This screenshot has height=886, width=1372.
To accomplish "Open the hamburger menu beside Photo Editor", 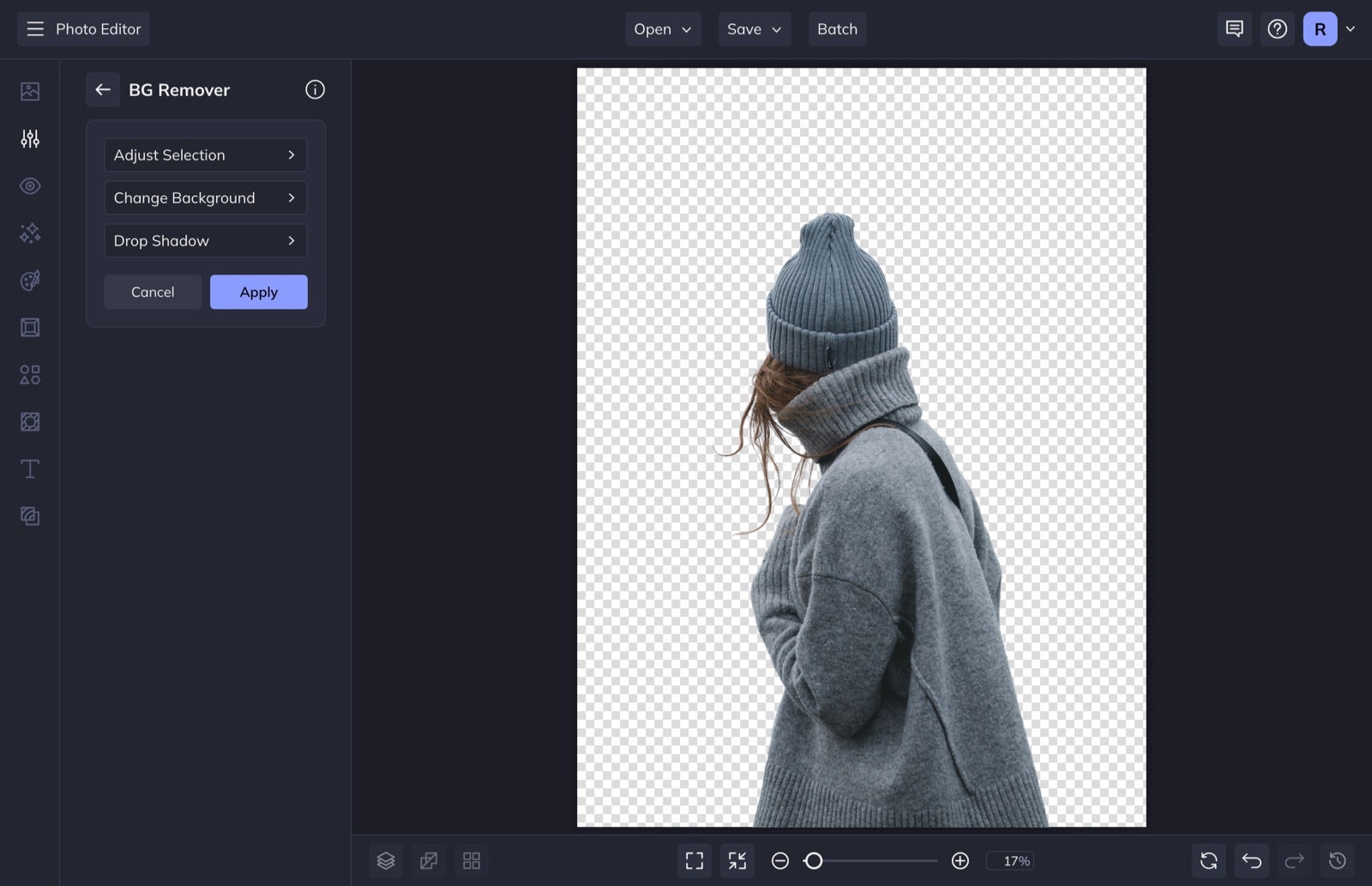I will coord(34,28).
